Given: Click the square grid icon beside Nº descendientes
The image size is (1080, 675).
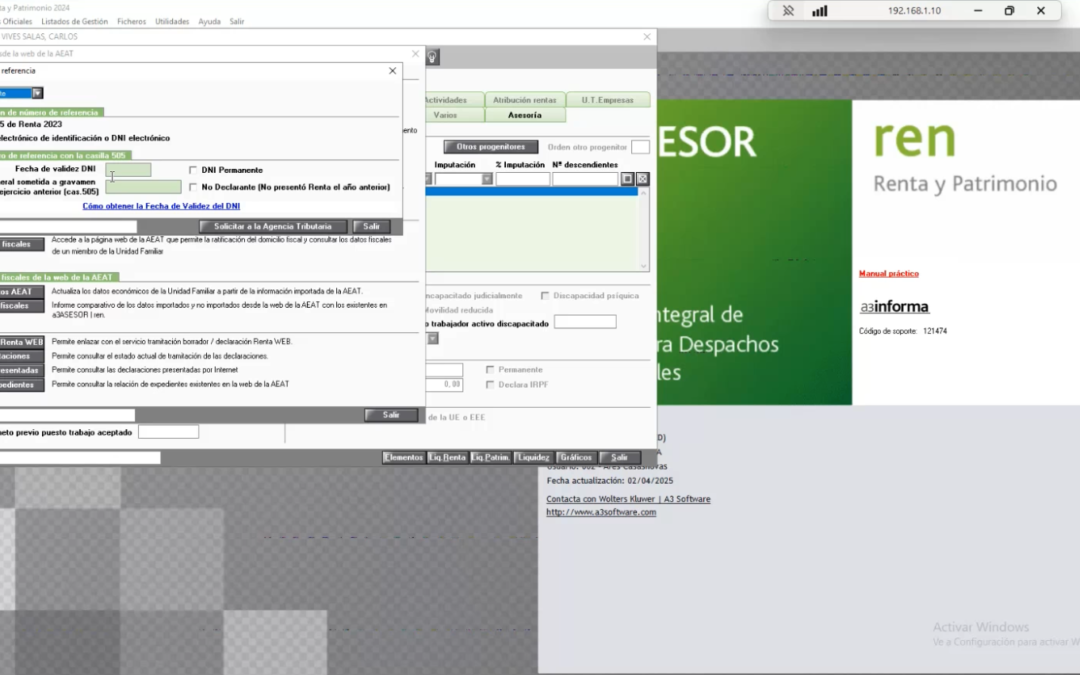Looking at the screenshot, I should pos(627,179).
